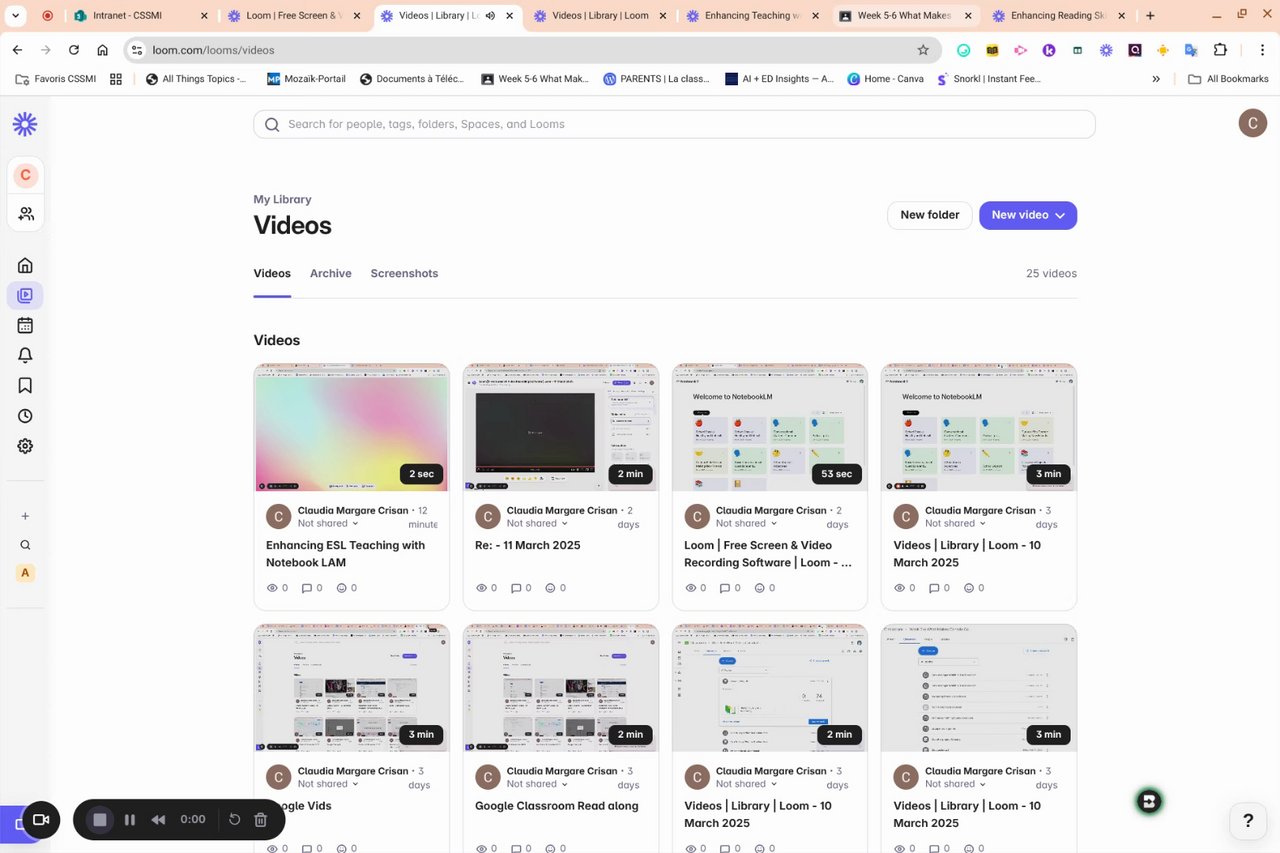Open the New video dropdown
The width and height of the screenshot is (1280, 853).
click(x=1028, y=215)
